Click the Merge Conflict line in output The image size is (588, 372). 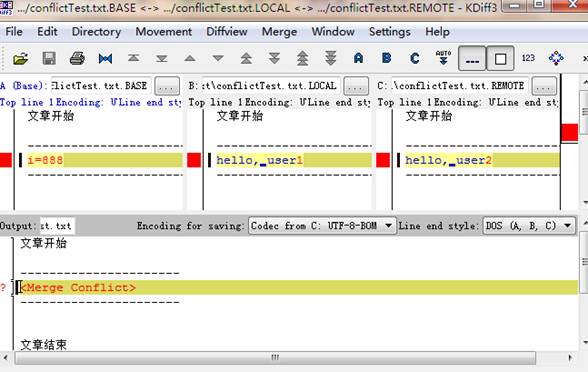(x=298, y=288)
